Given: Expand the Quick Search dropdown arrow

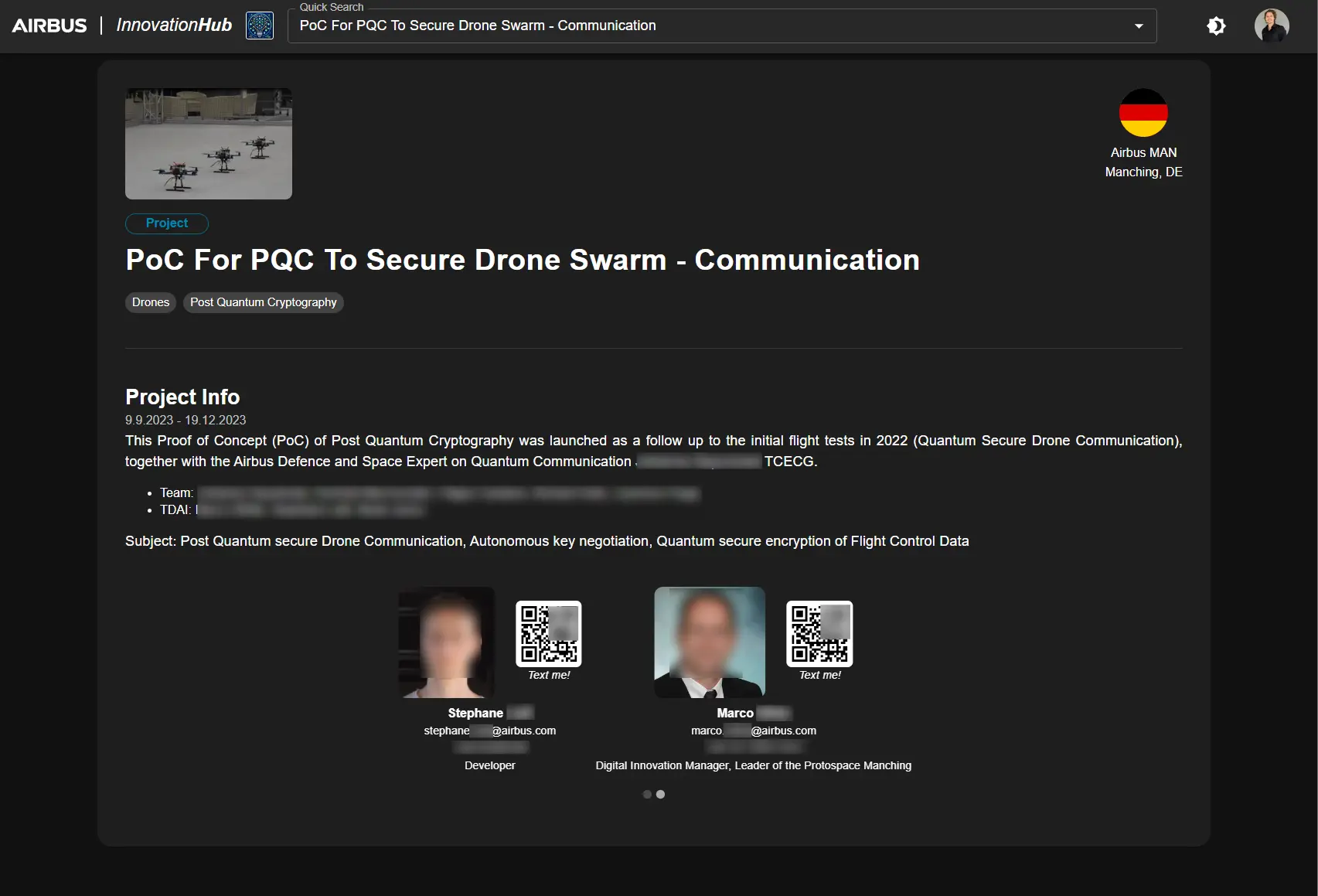Looking at the screenshot, I should 1139,26.
